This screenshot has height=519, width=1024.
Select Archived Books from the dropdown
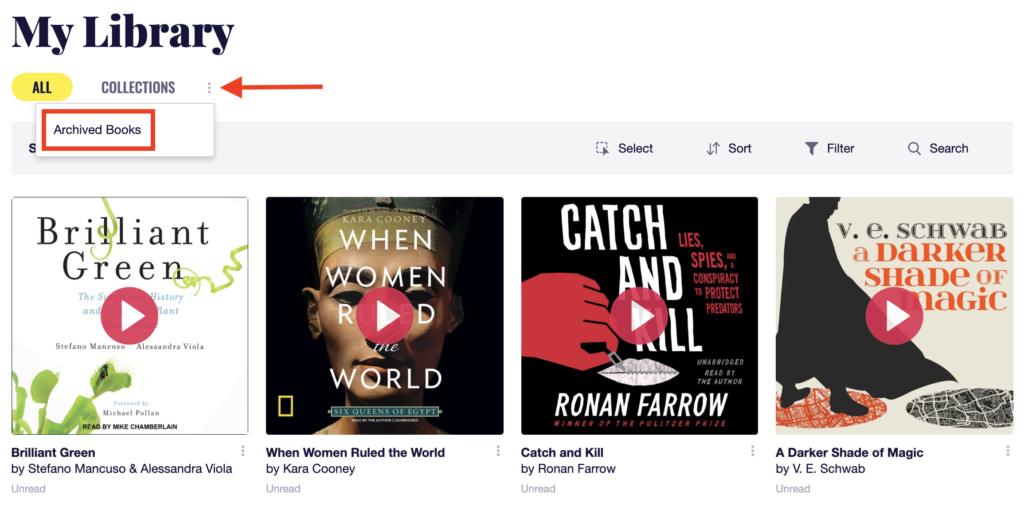pos(97,130)
